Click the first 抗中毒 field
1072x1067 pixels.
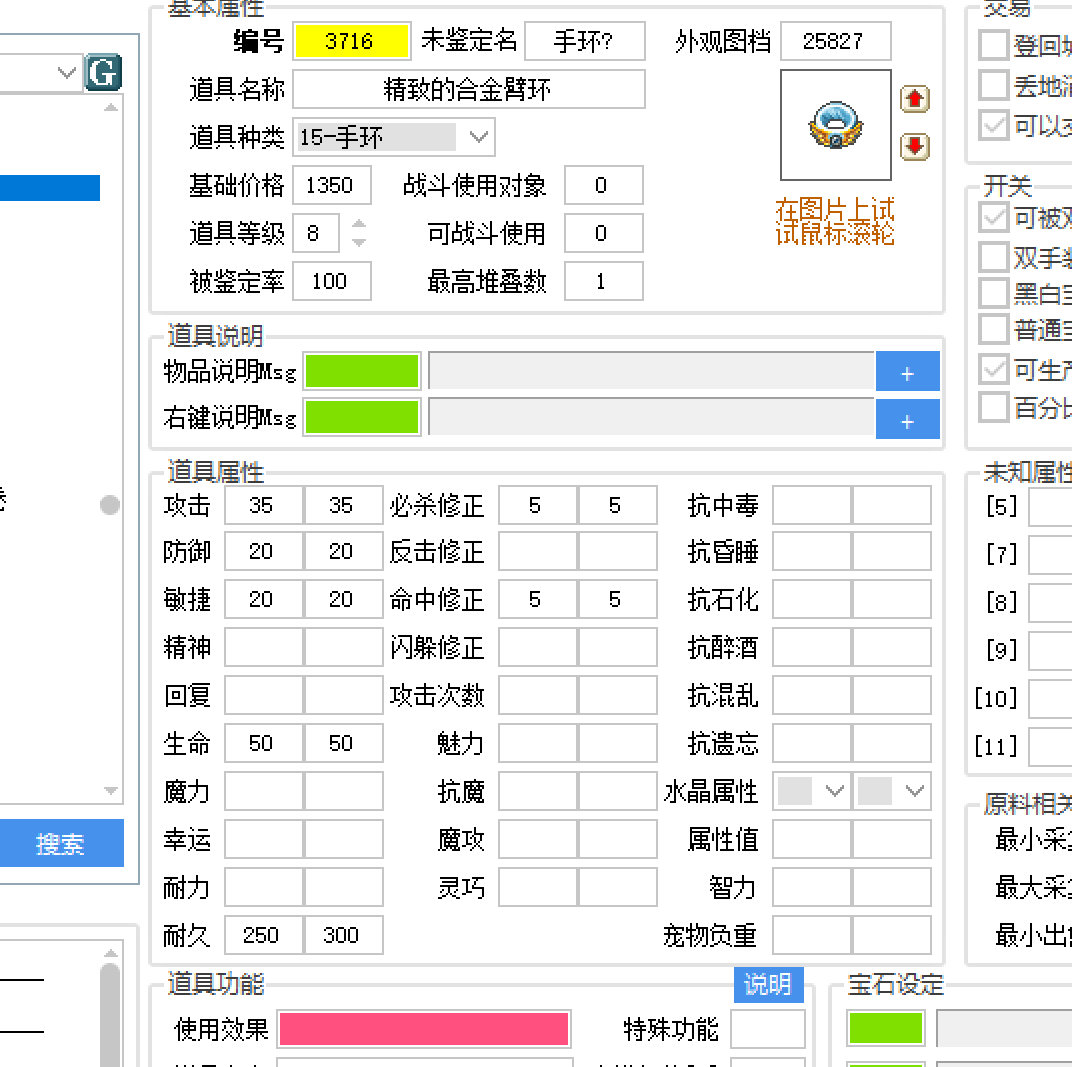(812, 505)
